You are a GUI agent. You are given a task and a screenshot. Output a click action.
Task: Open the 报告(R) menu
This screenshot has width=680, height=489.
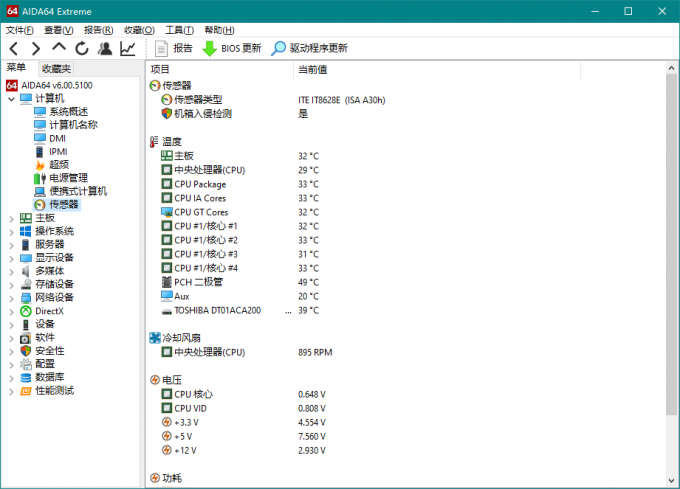(x=98, y=30)
